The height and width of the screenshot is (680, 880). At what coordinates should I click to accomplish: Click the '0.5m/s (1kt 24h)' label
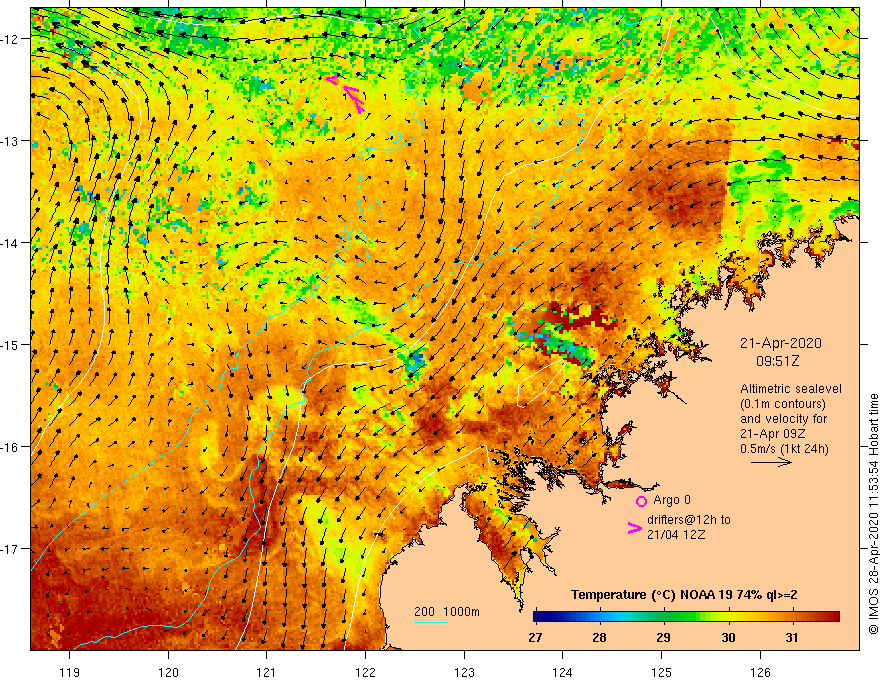click(784, 449)
